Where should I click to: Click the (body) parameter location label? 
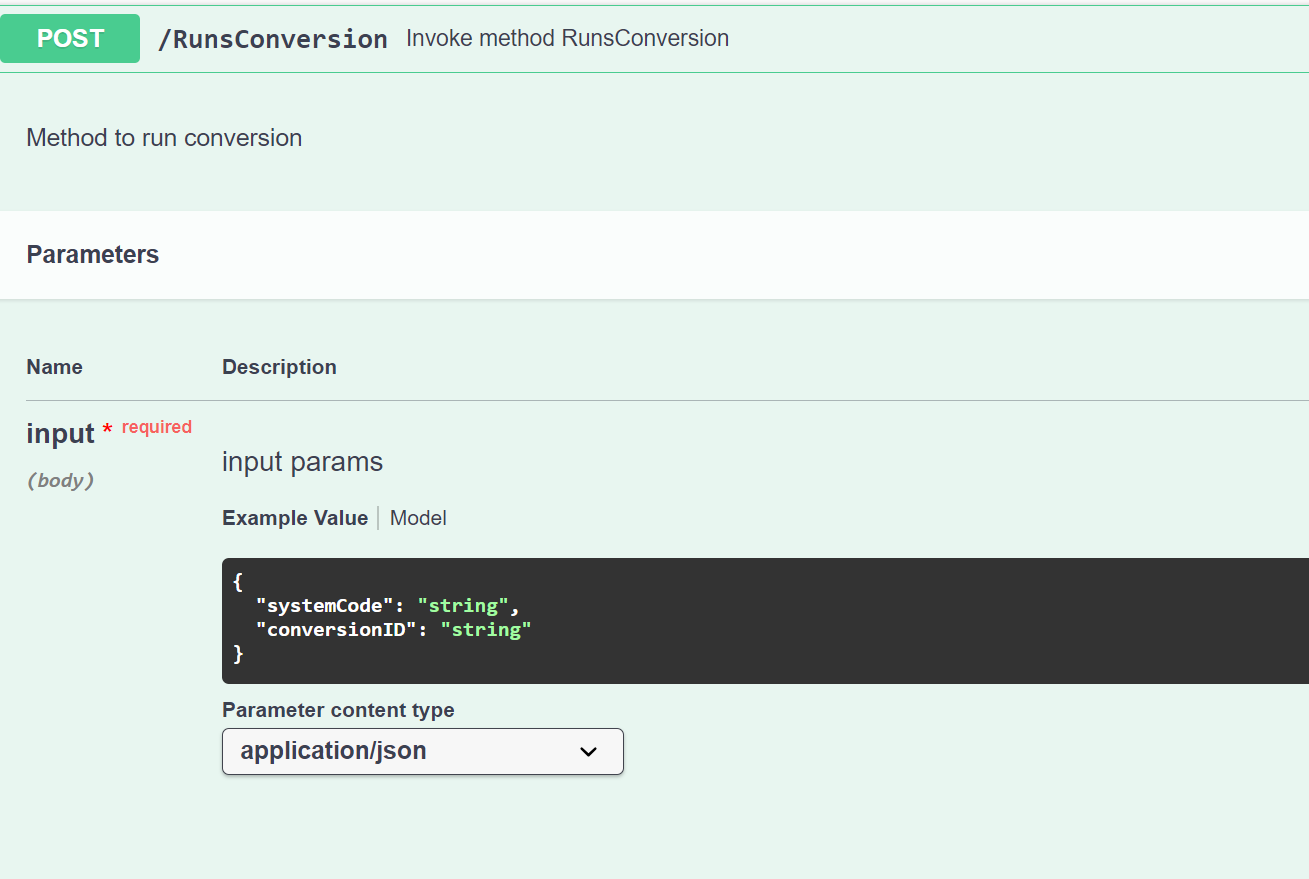[60, 481]
